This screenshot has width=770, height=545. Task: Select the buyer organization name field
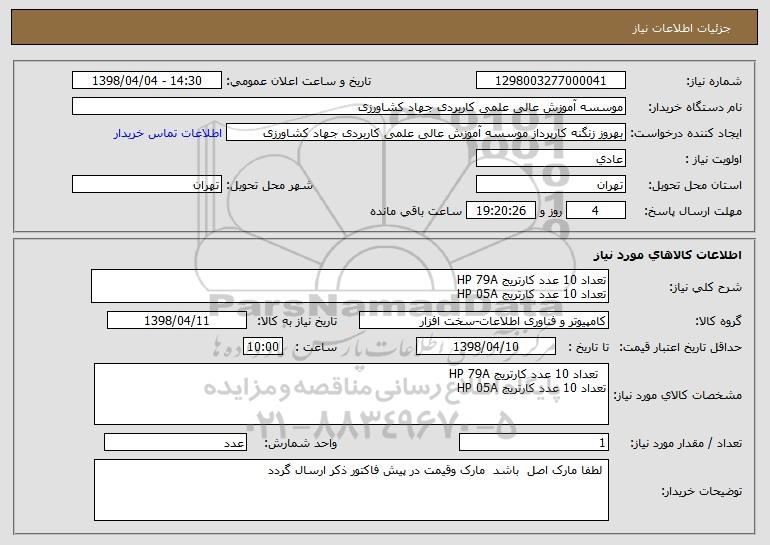(x=349, y=107)
